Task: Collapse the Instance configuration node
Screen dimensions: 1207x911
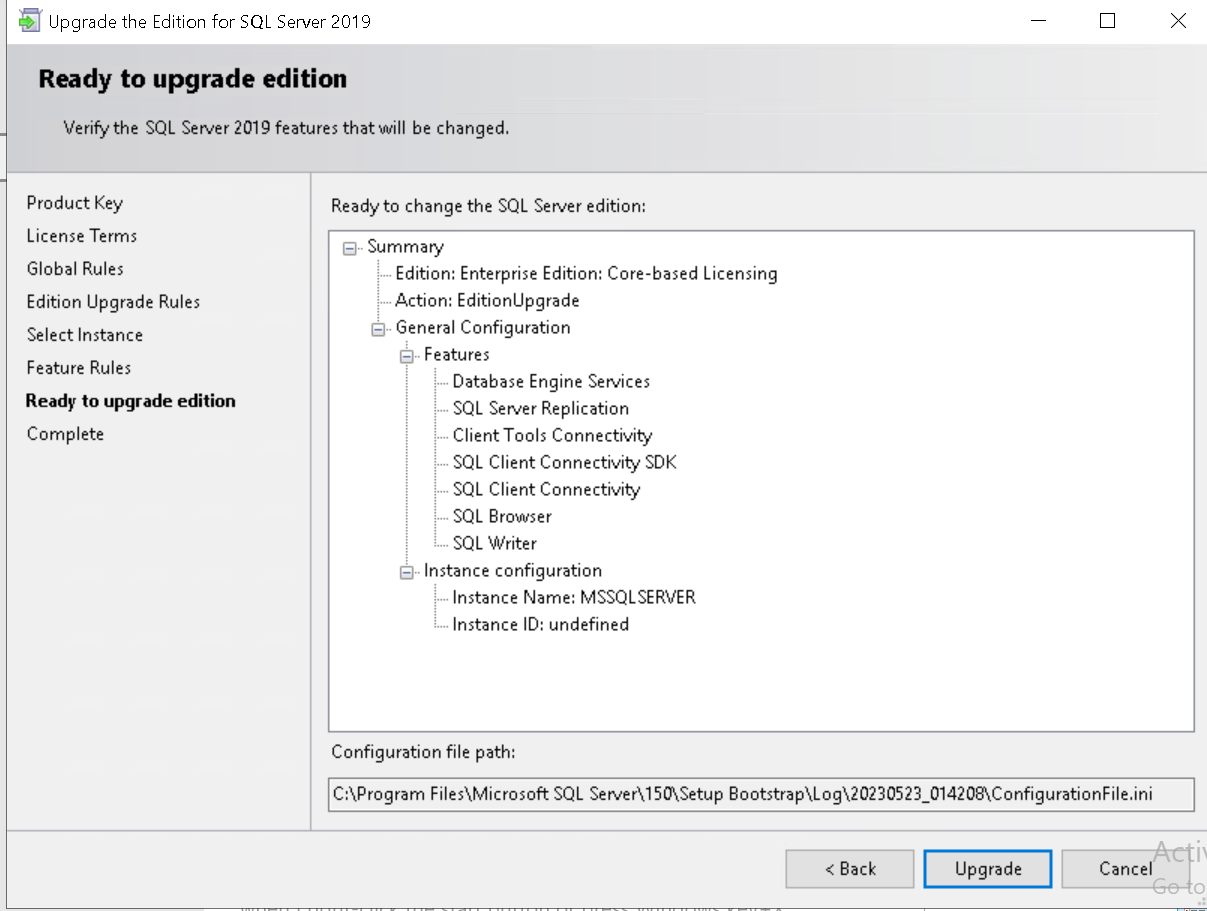Action: (406, 571)
